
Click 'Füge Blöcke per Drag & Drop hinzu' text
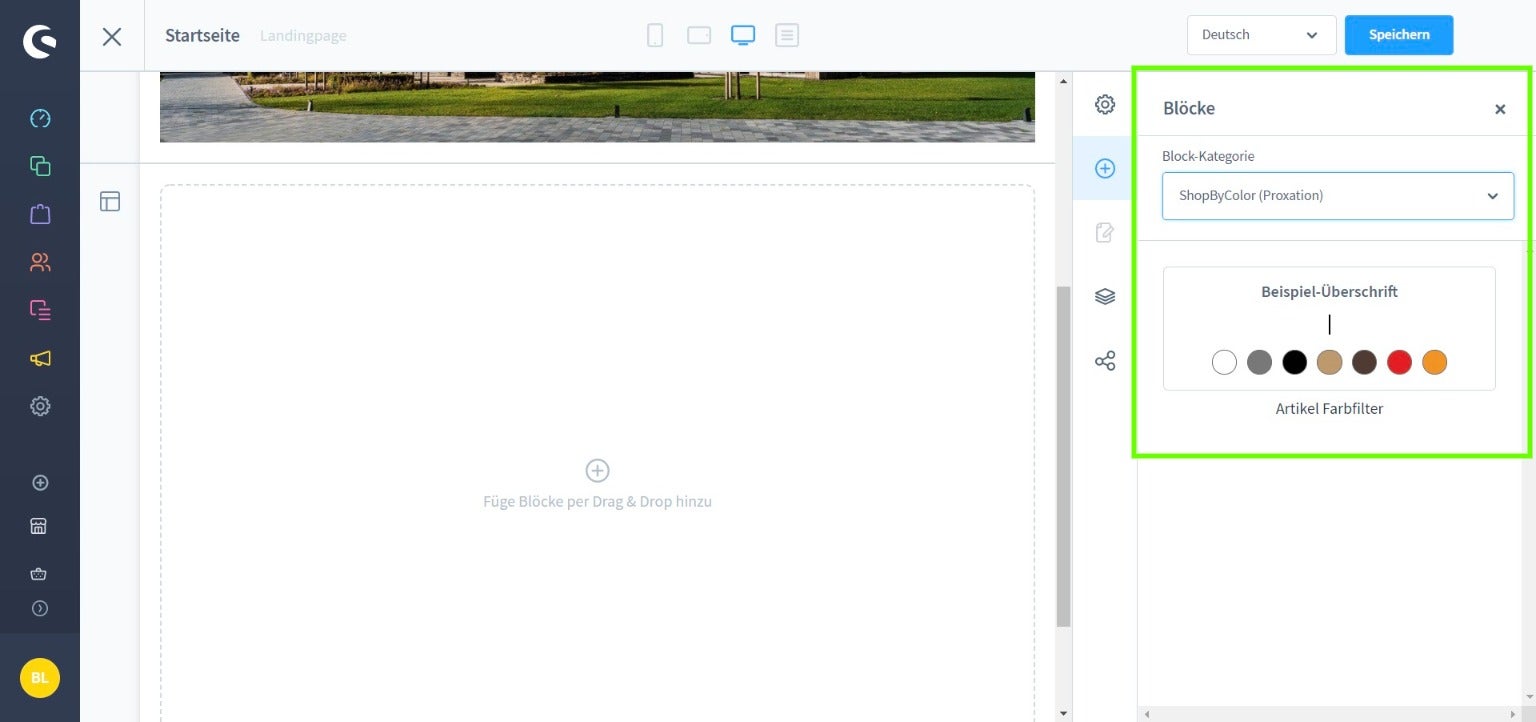[597, 502]
